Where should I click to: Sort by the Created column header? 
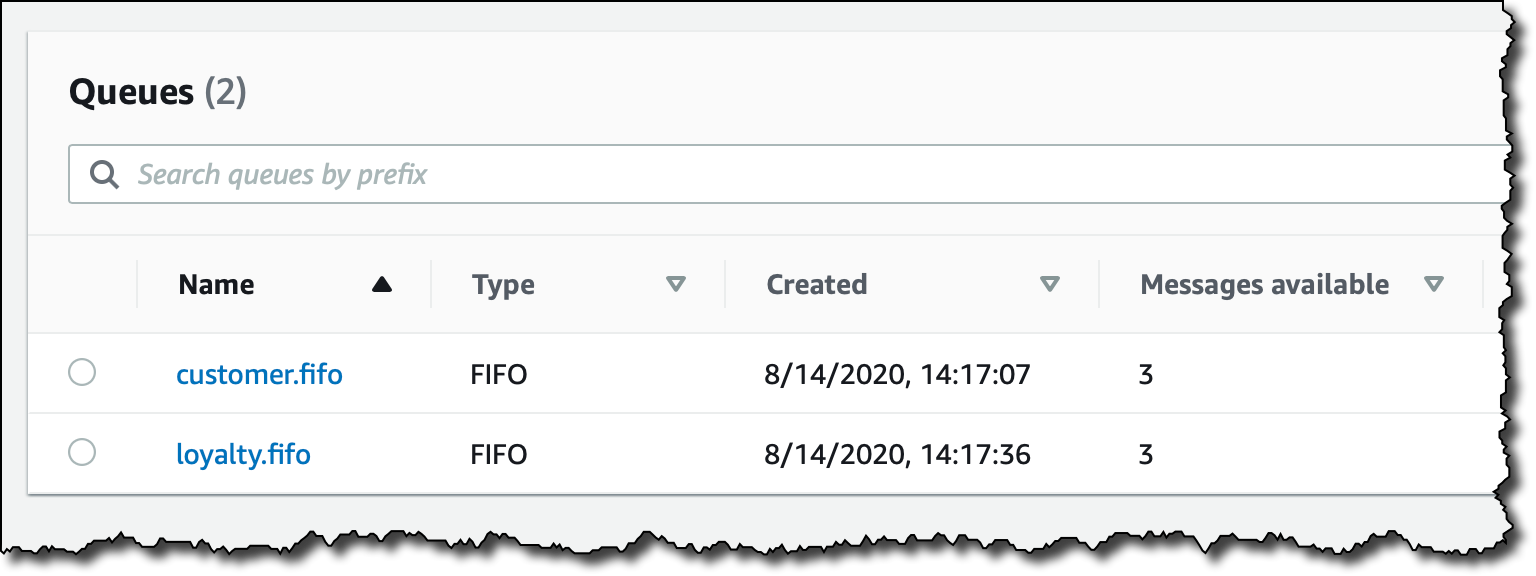[x=816, y=285]
